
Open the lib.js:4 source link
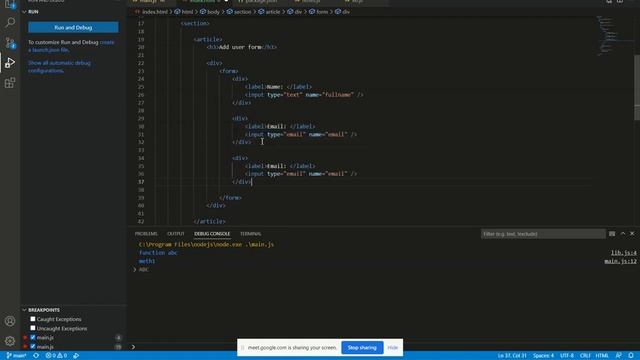click(x=624, y=253)
